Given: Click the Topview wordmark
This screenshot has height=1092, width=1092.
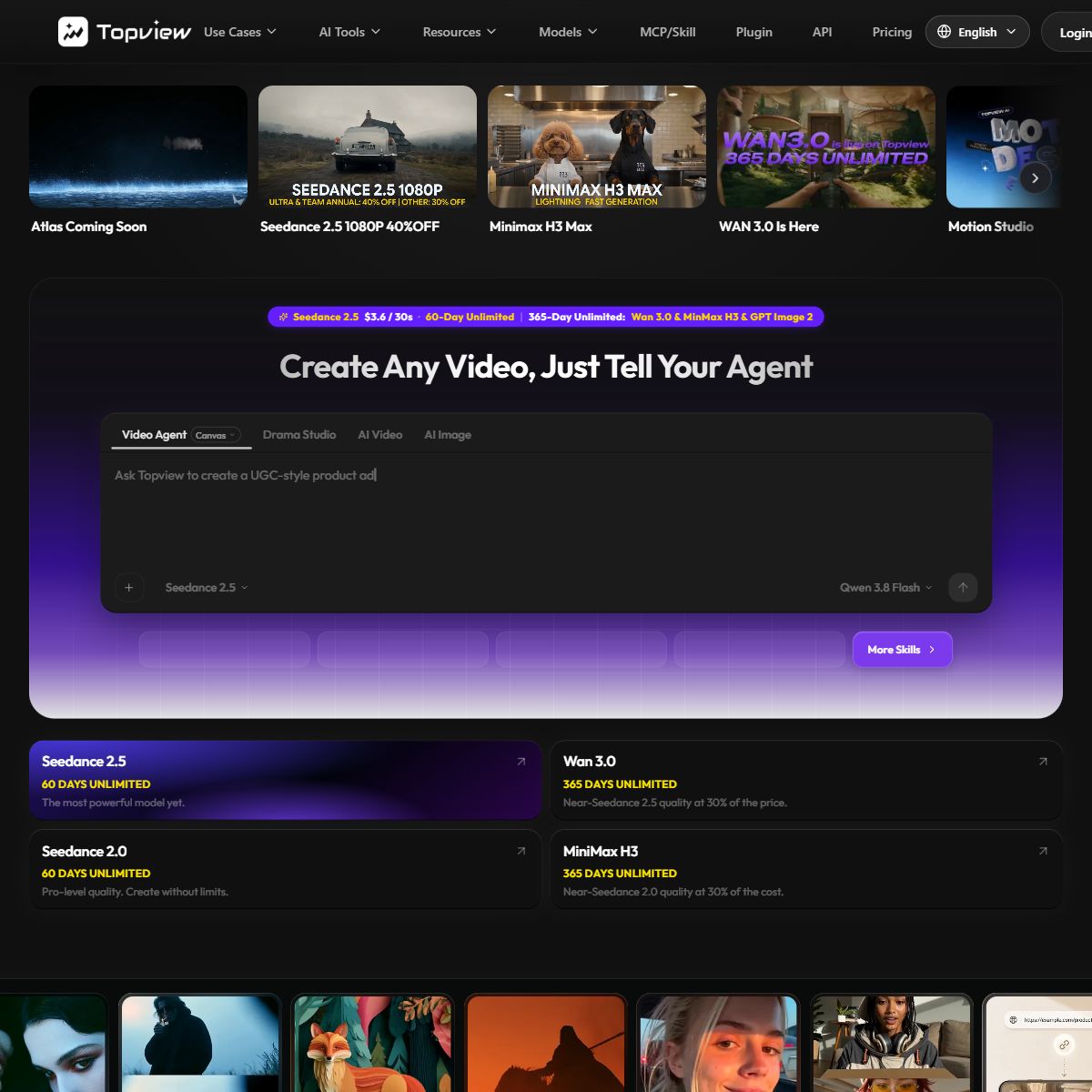Looking at the screenshot, I should pyautogui.click(x=144, y=32).
